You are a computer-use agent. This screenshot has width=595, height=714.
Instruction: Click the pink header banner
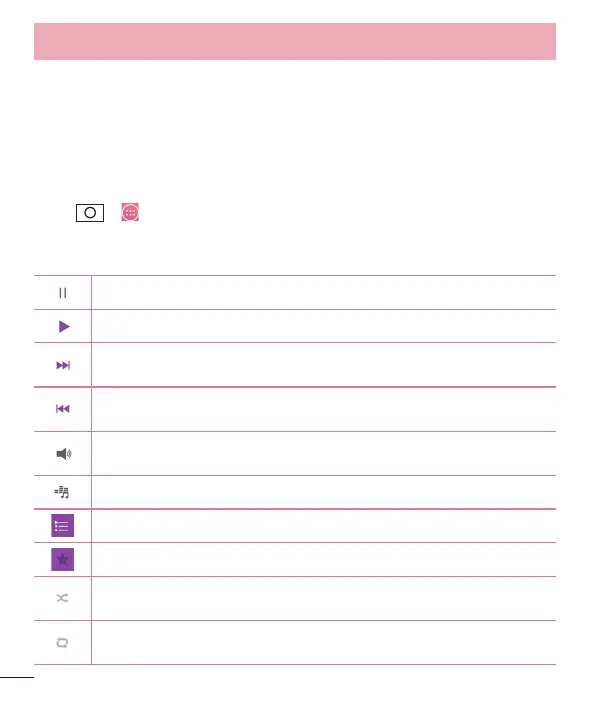[x=295, y=41]
